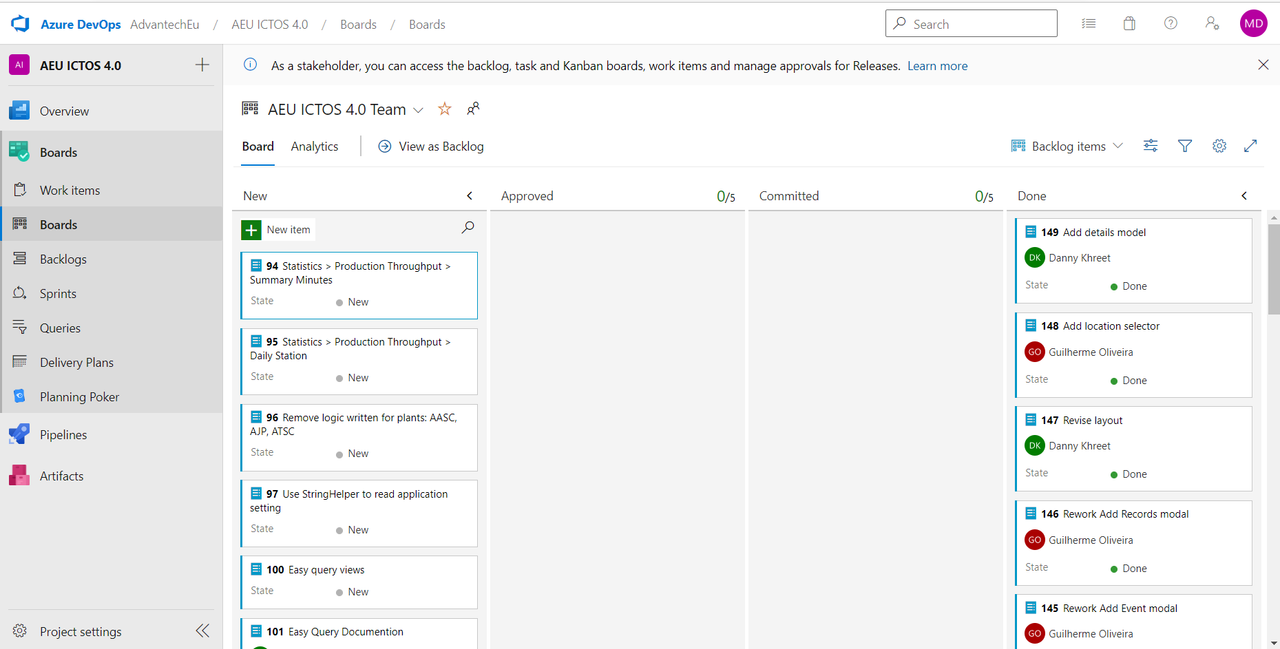Expand the Backlog items level dropdown
1280x649 pixels.
point(1067,146)
